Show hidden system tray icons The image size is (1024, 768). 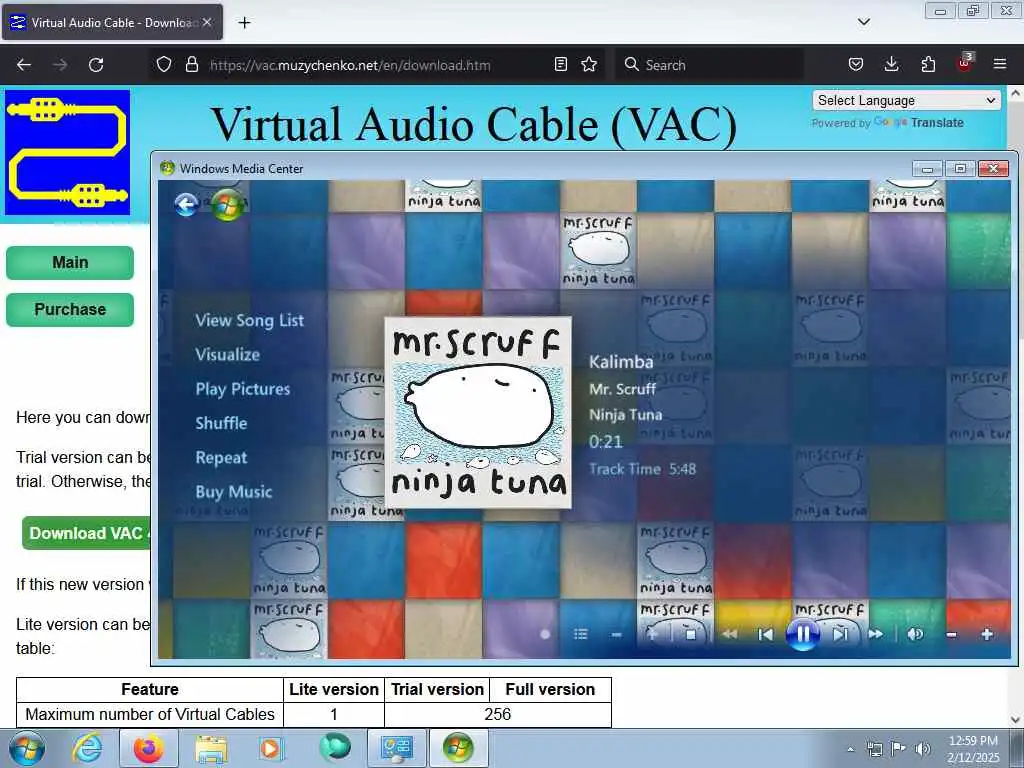[850, 750]
